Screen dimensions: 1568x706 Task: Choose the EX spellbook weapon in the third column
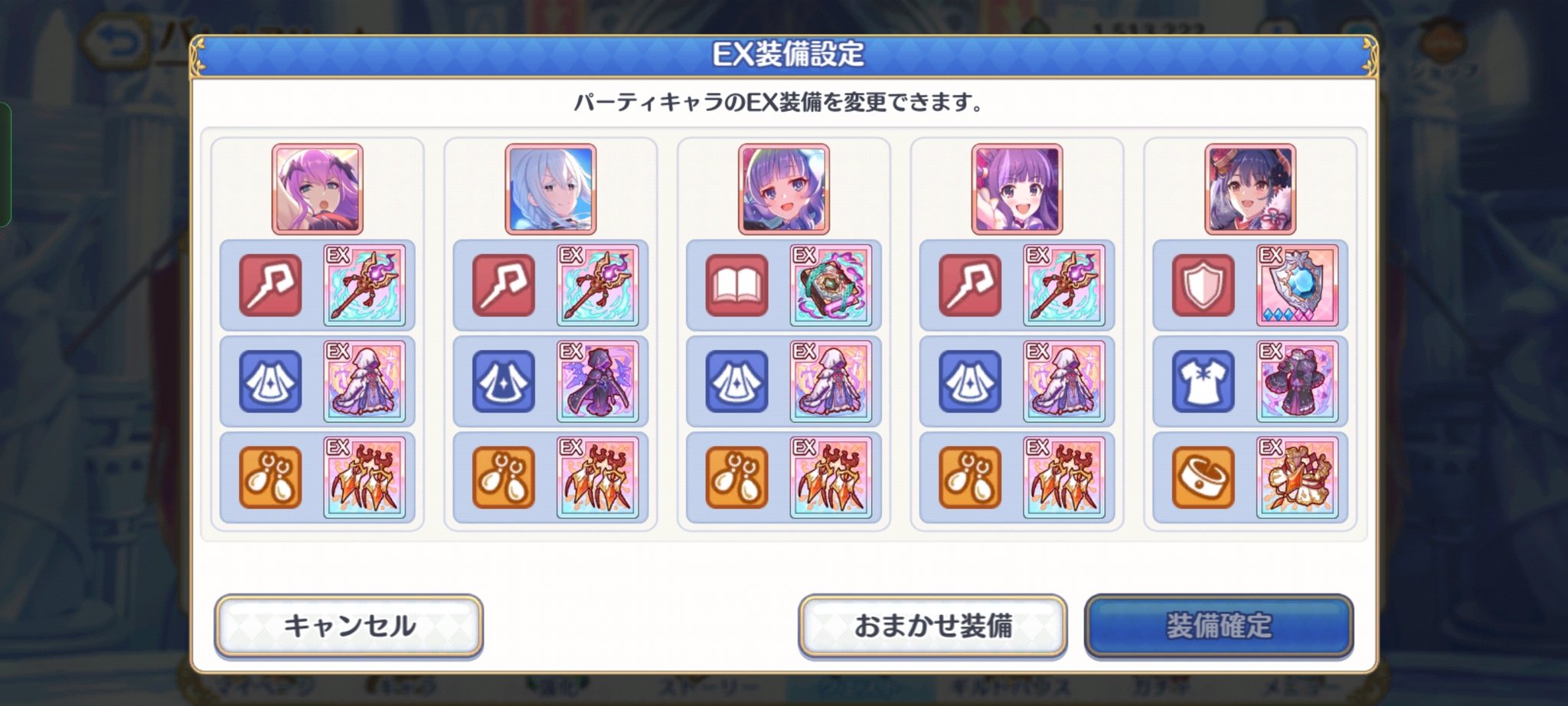click(x=831, y=285)
